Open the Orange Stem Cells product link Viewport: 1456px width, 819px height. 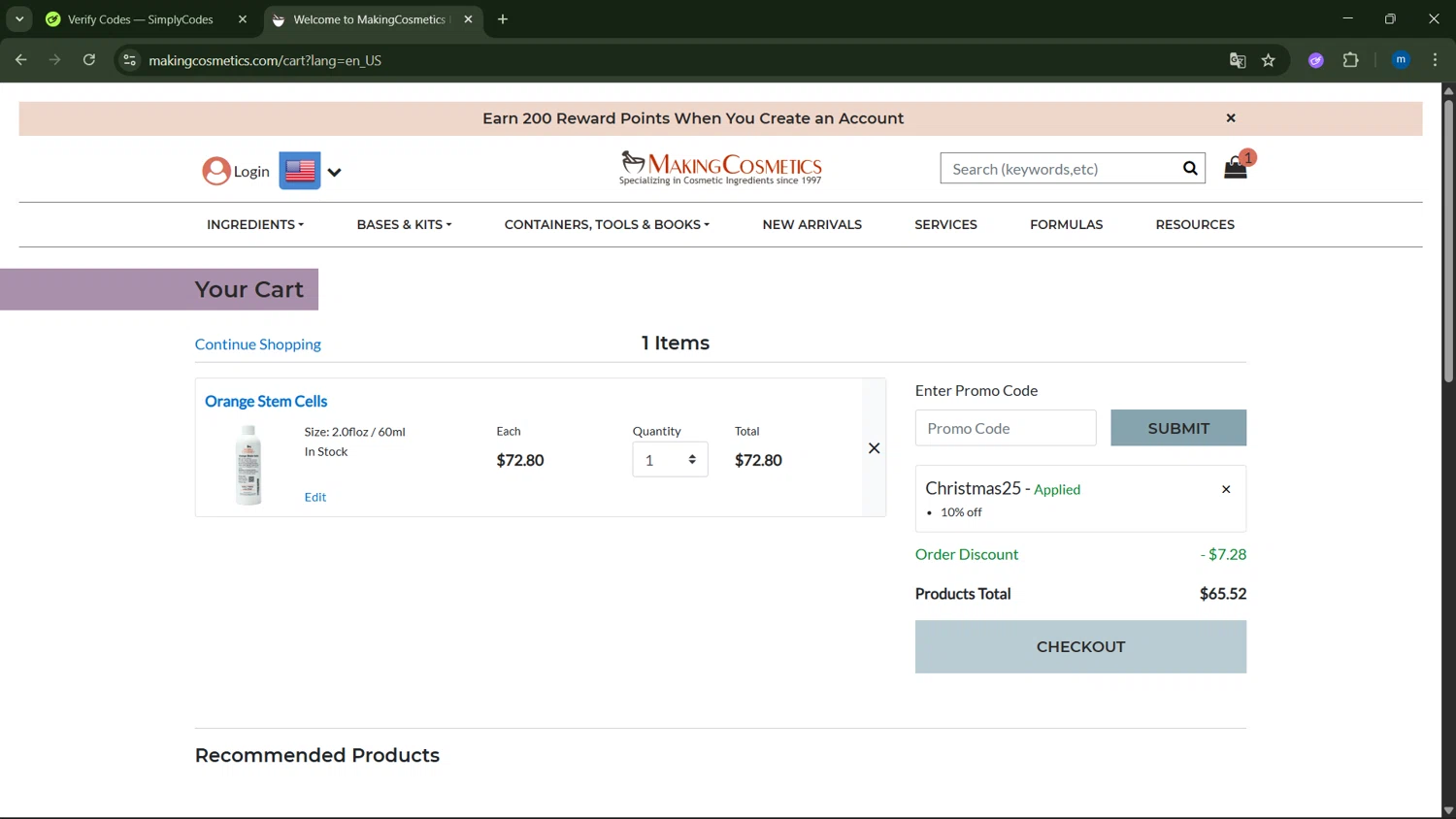pos(266,401)
